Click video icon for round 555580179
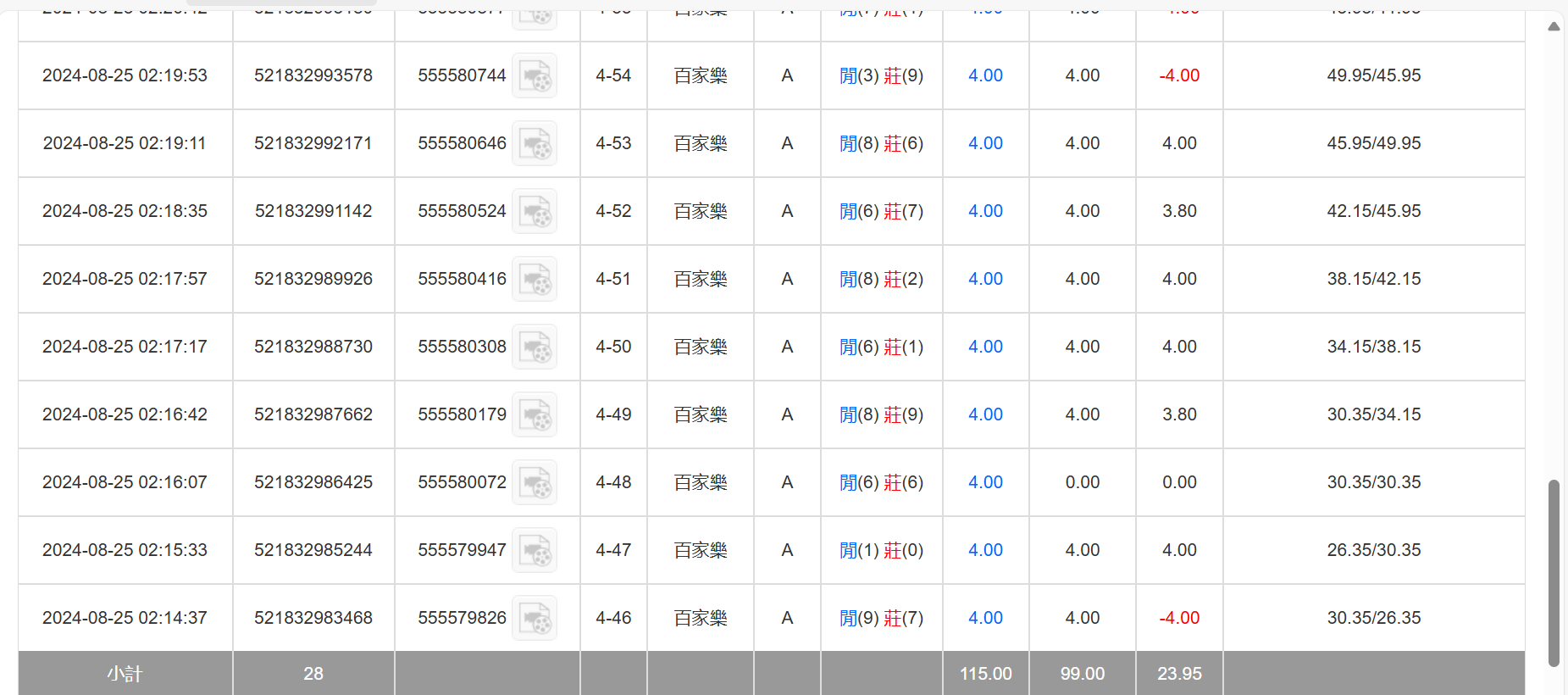Image resolution: width=1568 pixels, height=695 pixels. coord(535,415)
